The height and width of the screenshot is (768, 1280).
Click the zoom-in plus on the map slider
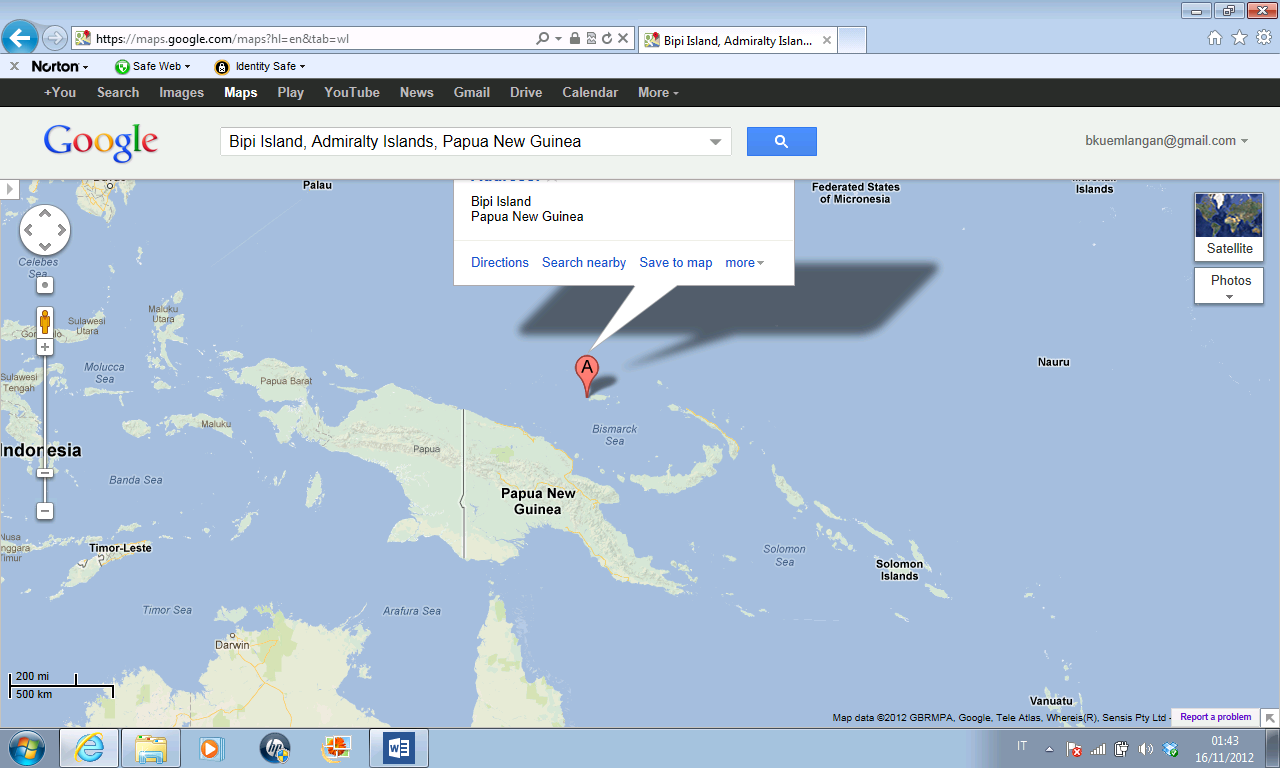(45, 346)
